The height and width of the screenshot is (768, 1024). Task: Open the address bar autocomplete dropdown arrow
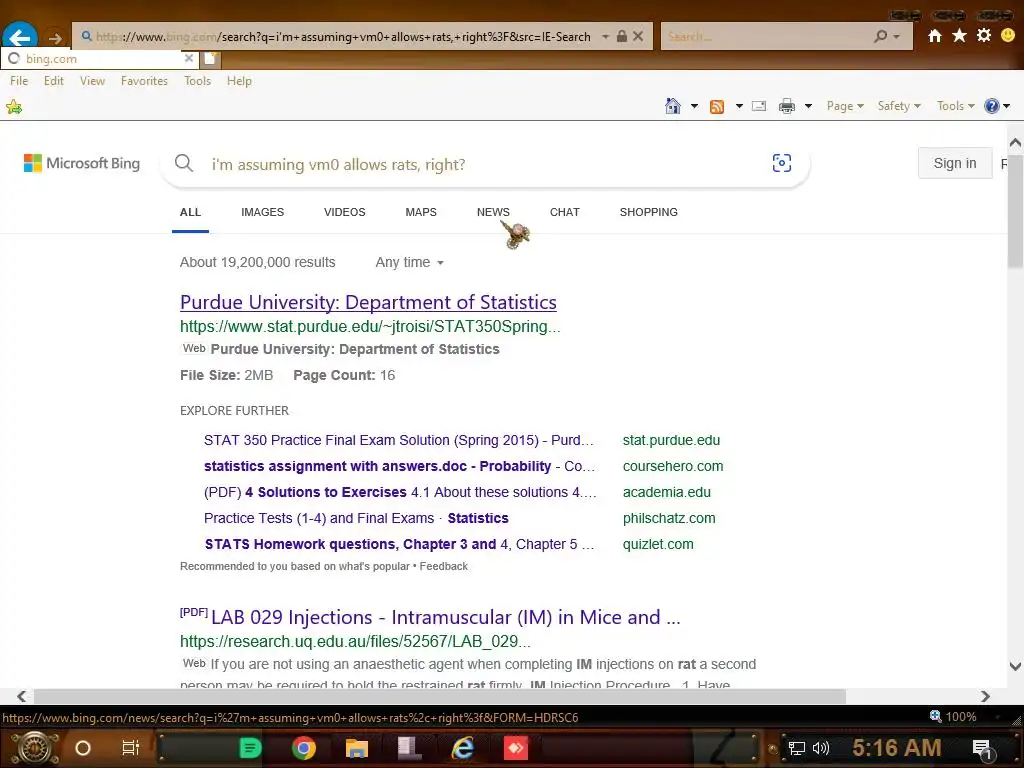(605, 37)
